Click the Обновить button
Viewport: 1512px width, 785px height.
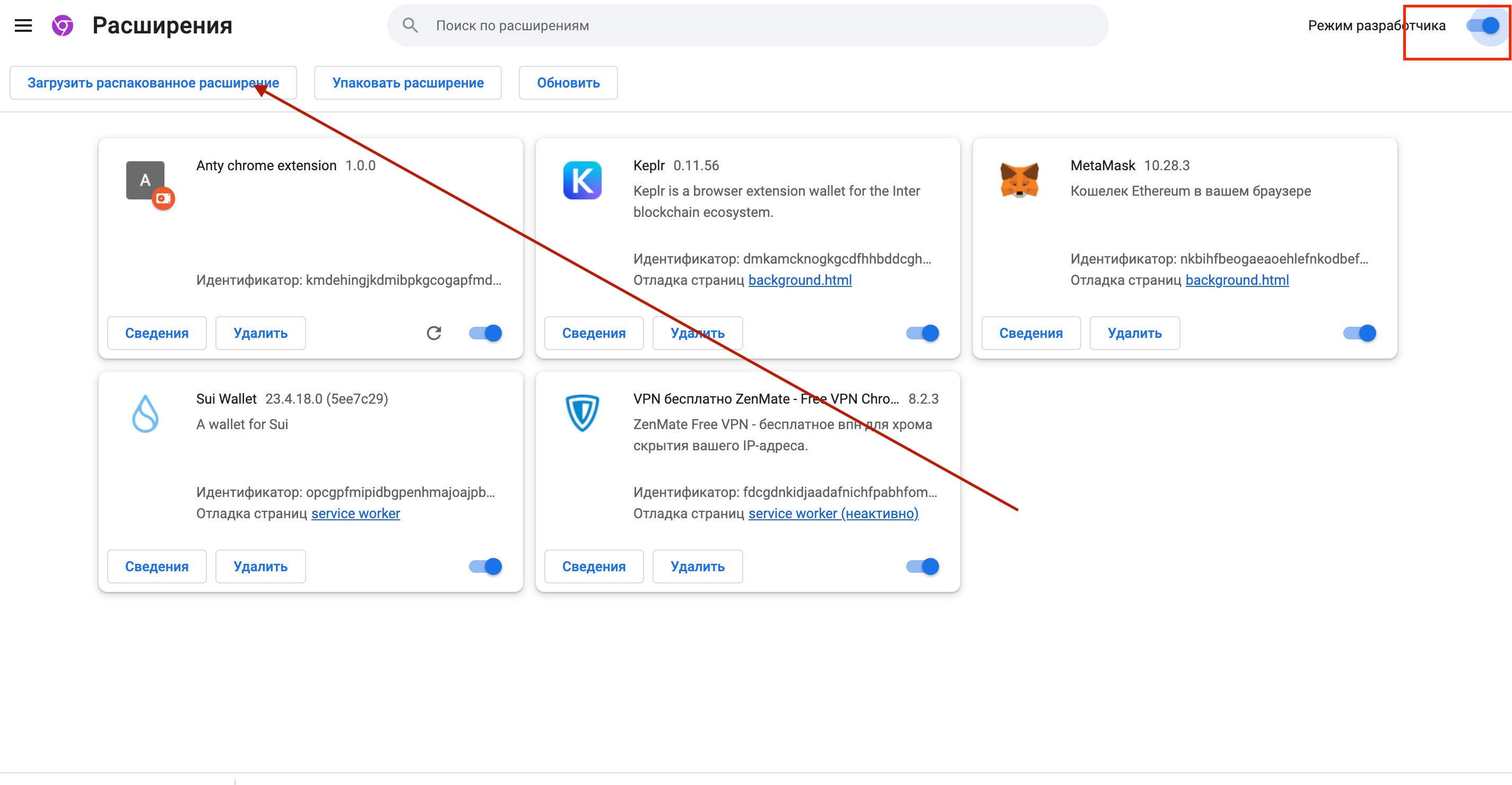568,83
